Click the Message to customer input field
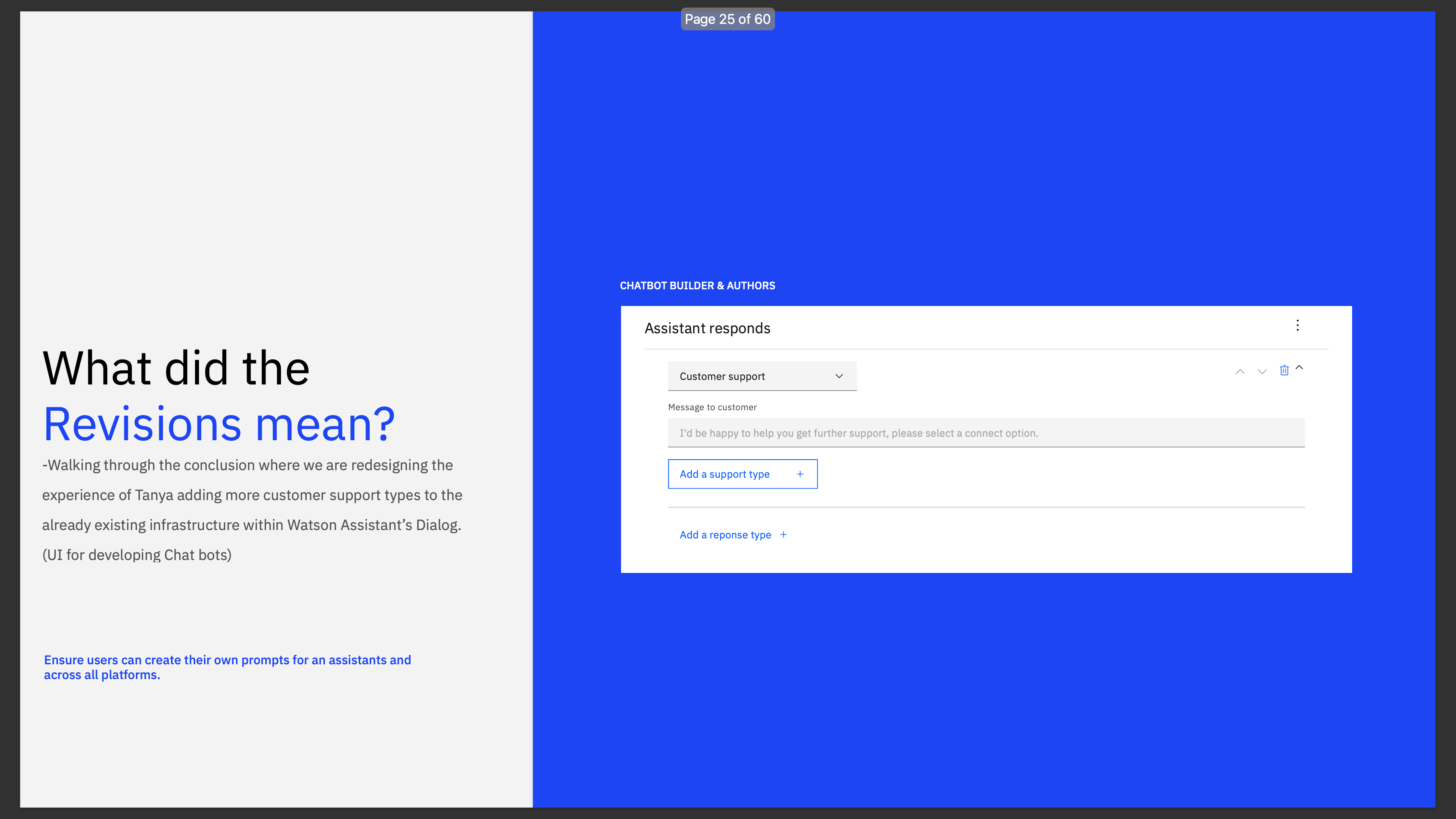The width and height of the screenshot is (1456, 819). click(986, 433)
